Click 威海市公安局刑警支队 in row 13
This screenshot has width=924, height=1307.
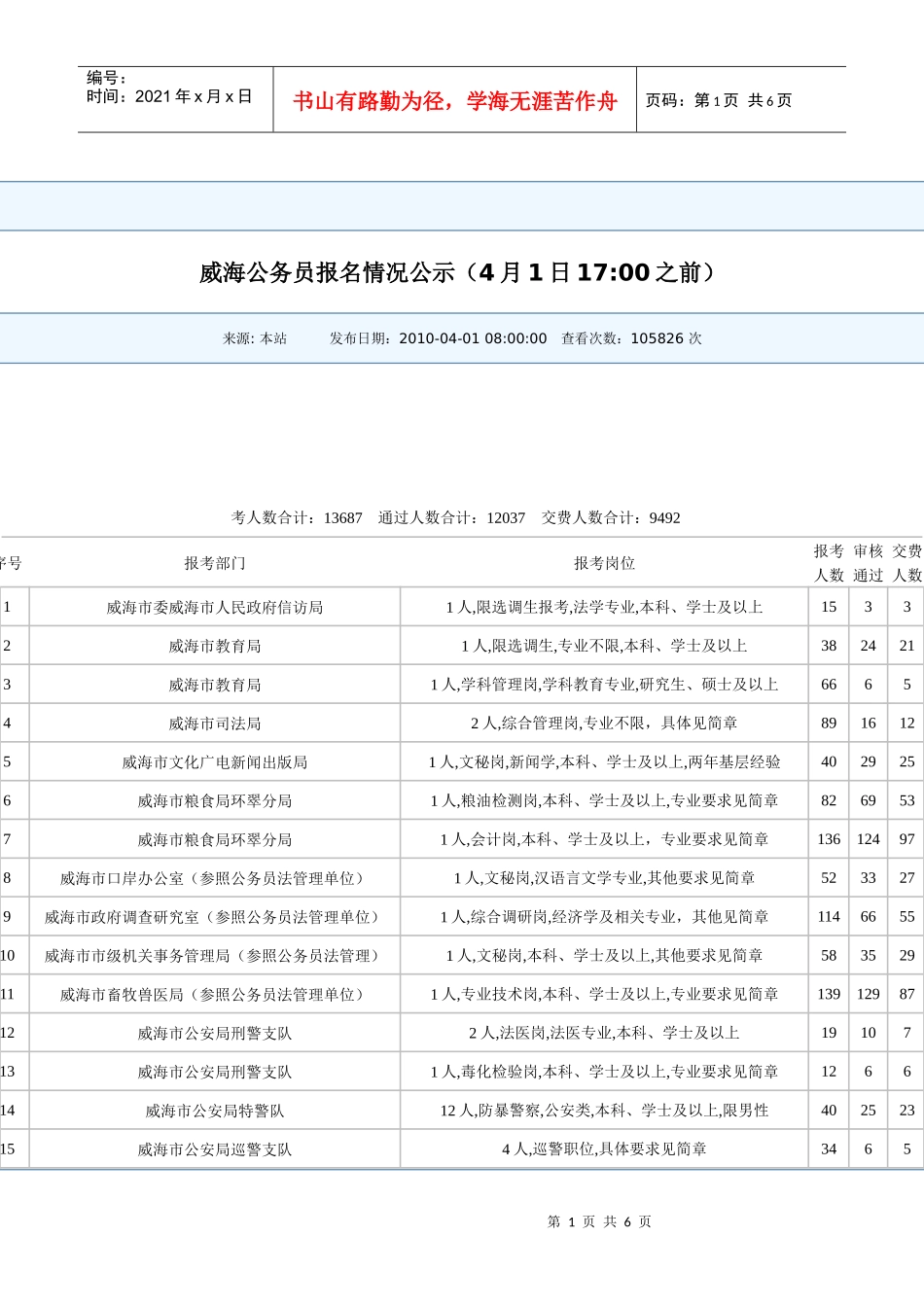(215, 1072)
